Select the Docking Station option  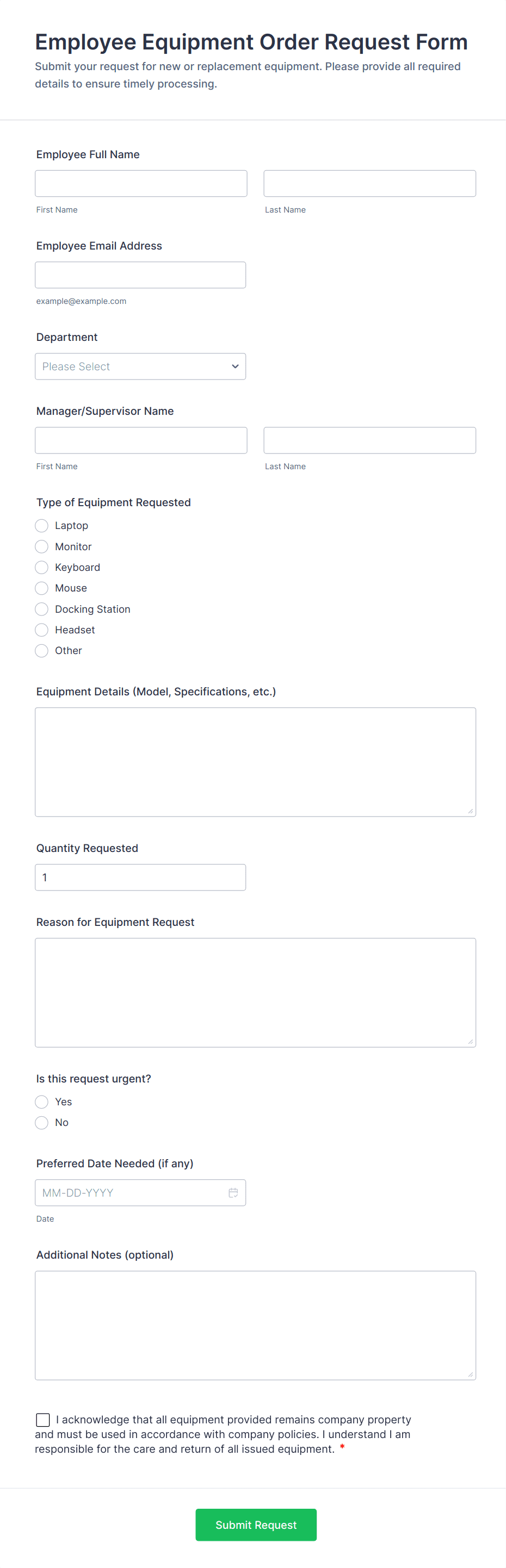[x=41, y=609]
